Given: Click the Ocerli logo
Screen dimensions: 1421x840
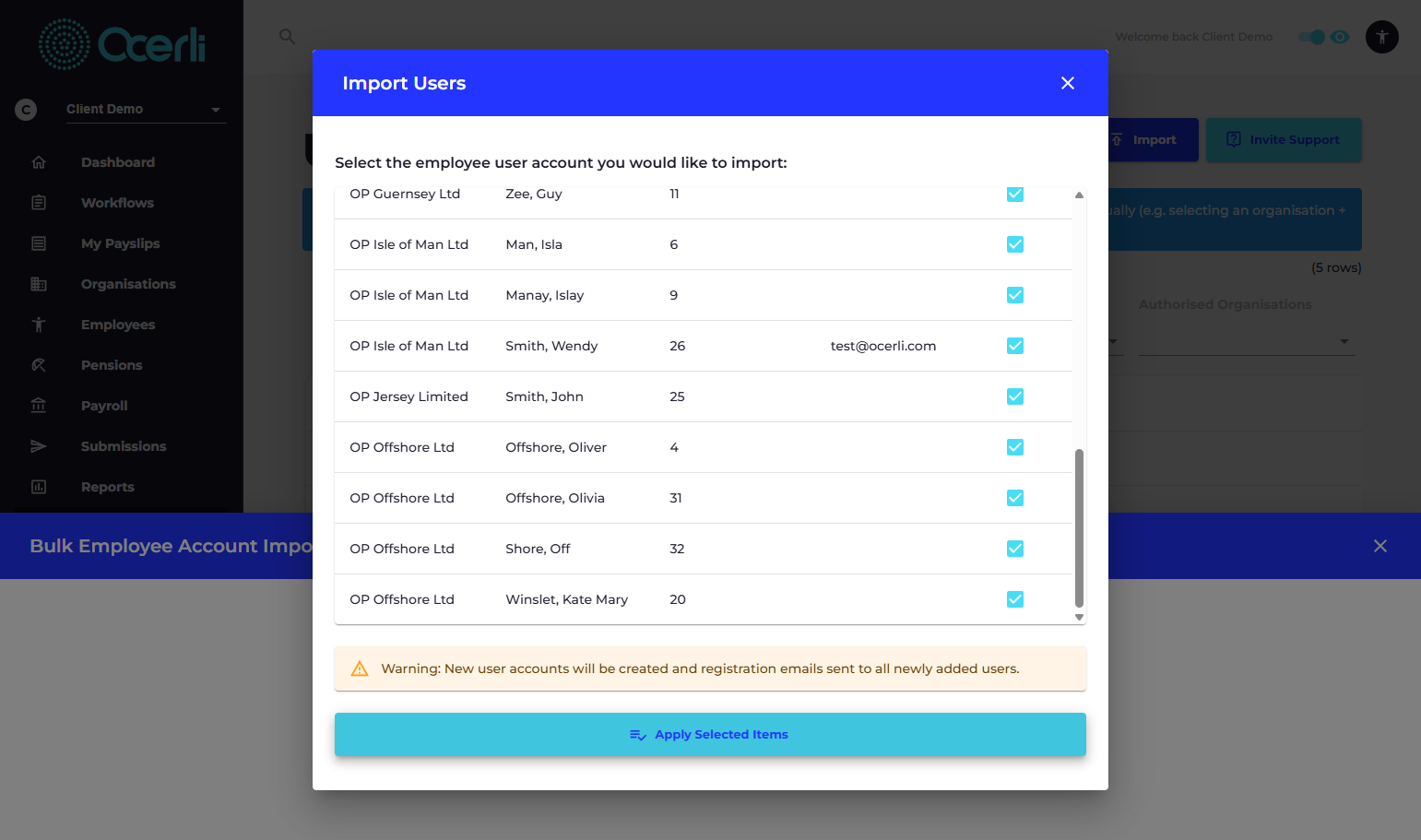Looking at the screenshot, I should click(122, 44).
